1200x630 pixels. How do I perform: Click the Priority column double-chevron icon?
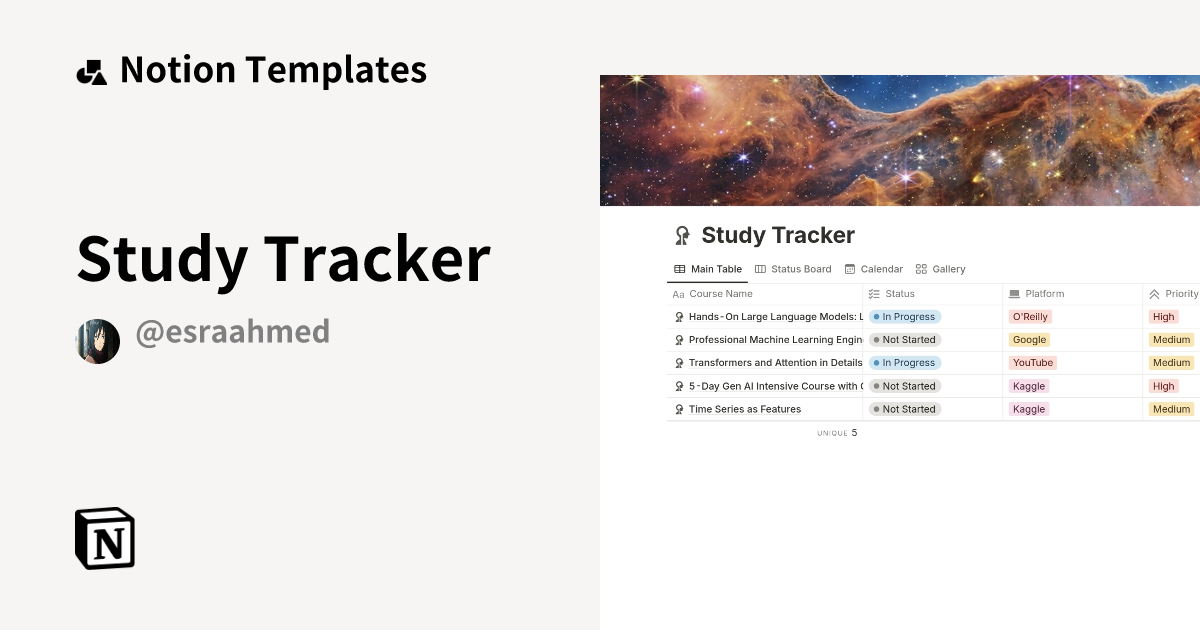click(1156, 293)
